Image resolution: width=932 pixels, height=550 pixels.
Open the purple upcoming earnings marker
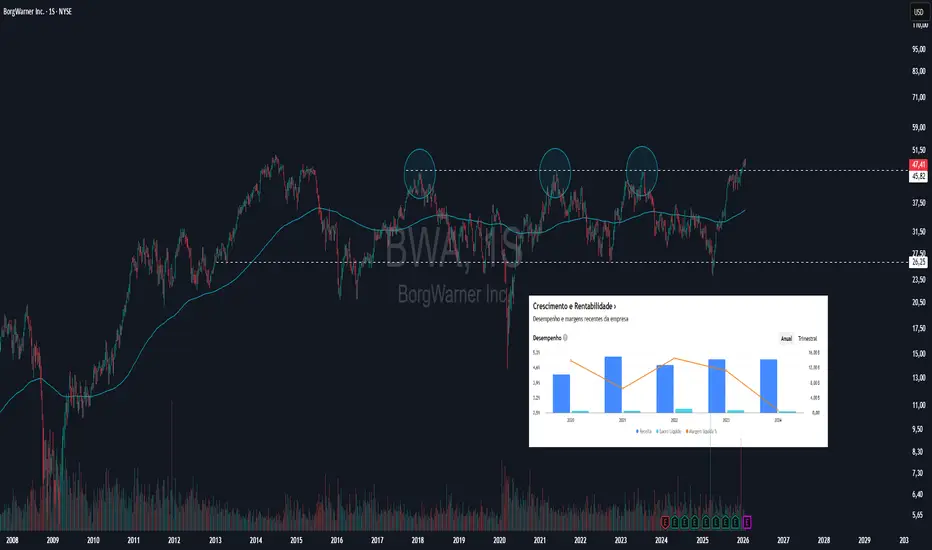[x=747, y=522]
